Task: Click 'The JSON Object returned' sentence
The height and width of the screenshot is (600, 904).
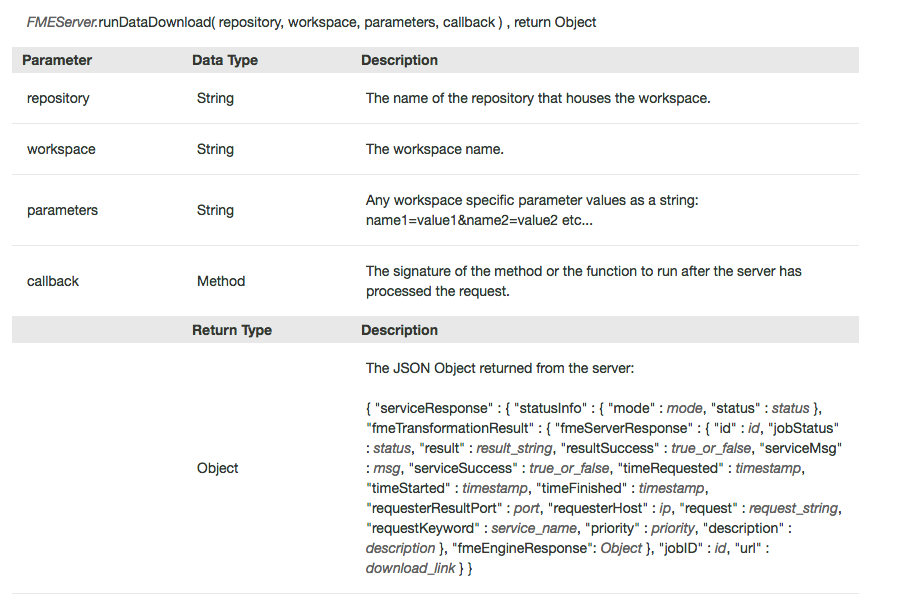Action: coord(500,368)
